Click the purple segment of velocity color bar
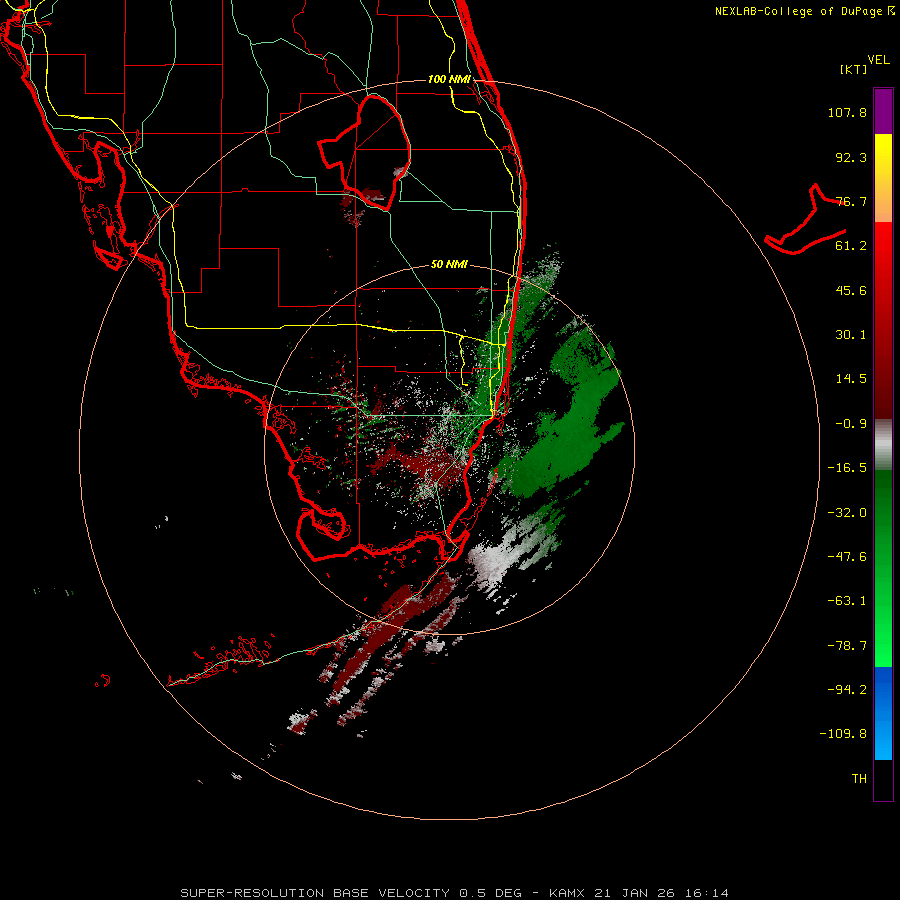Image resolution: width=900 pixels, height=900 pixels. coord(883,111)
